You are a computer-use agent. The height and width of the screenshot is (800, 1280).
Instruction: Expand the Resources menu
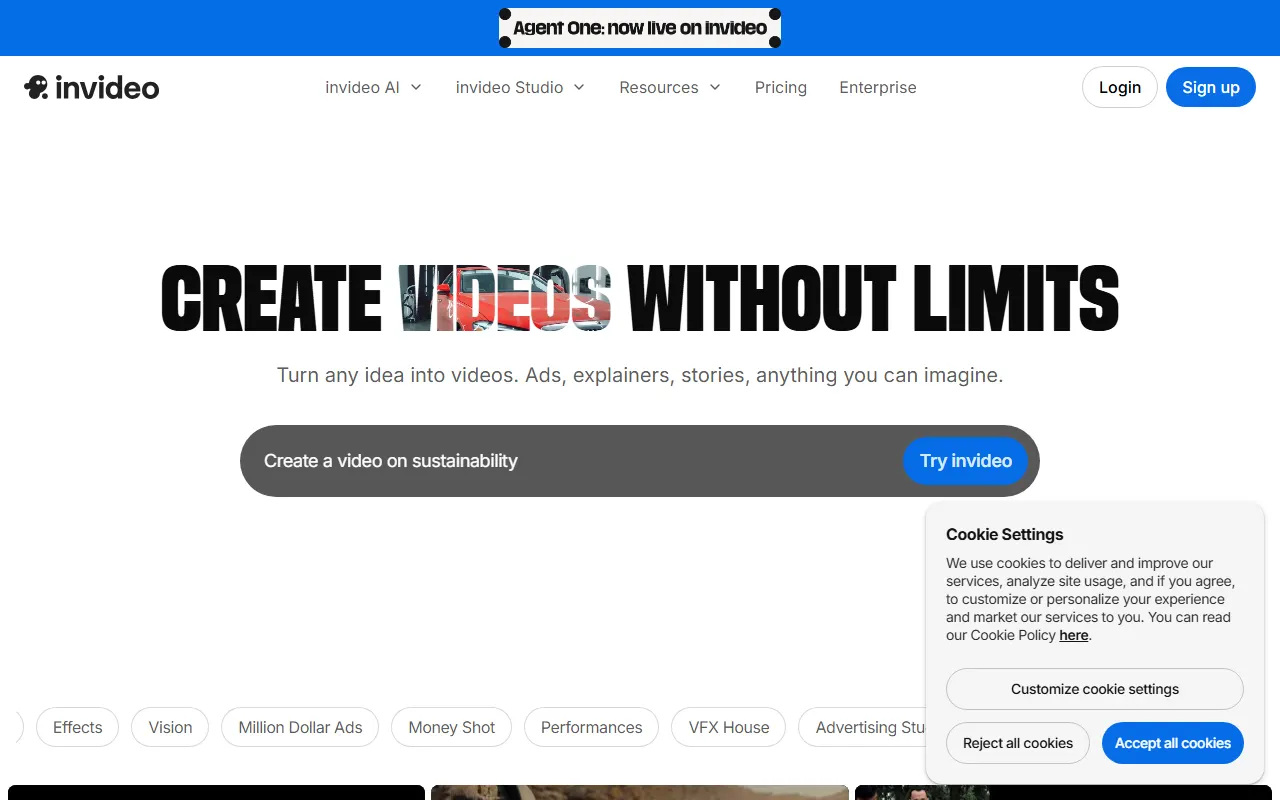(x=670, y=88)
